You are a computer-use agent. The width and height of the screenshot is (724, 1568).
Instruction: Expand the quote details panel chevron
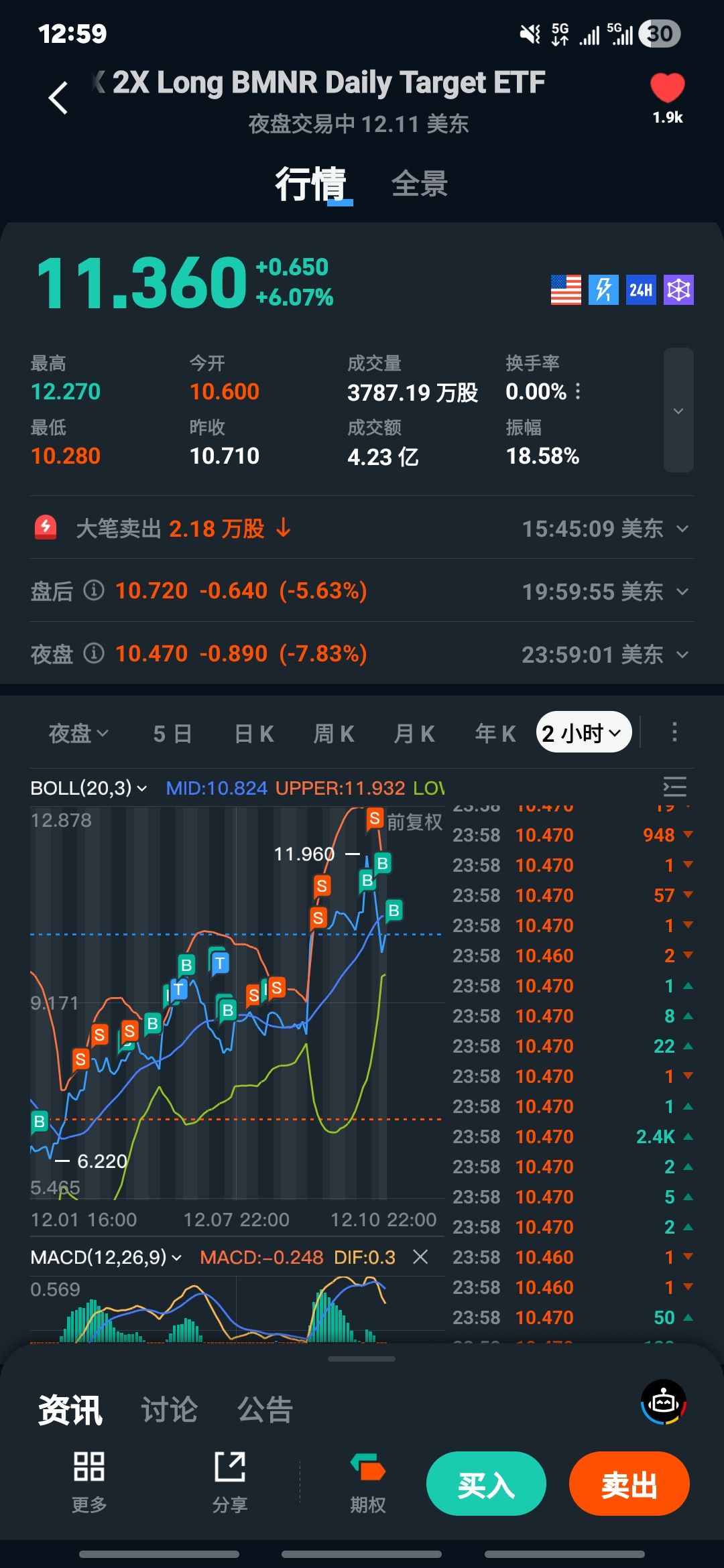tap(678, 411)
